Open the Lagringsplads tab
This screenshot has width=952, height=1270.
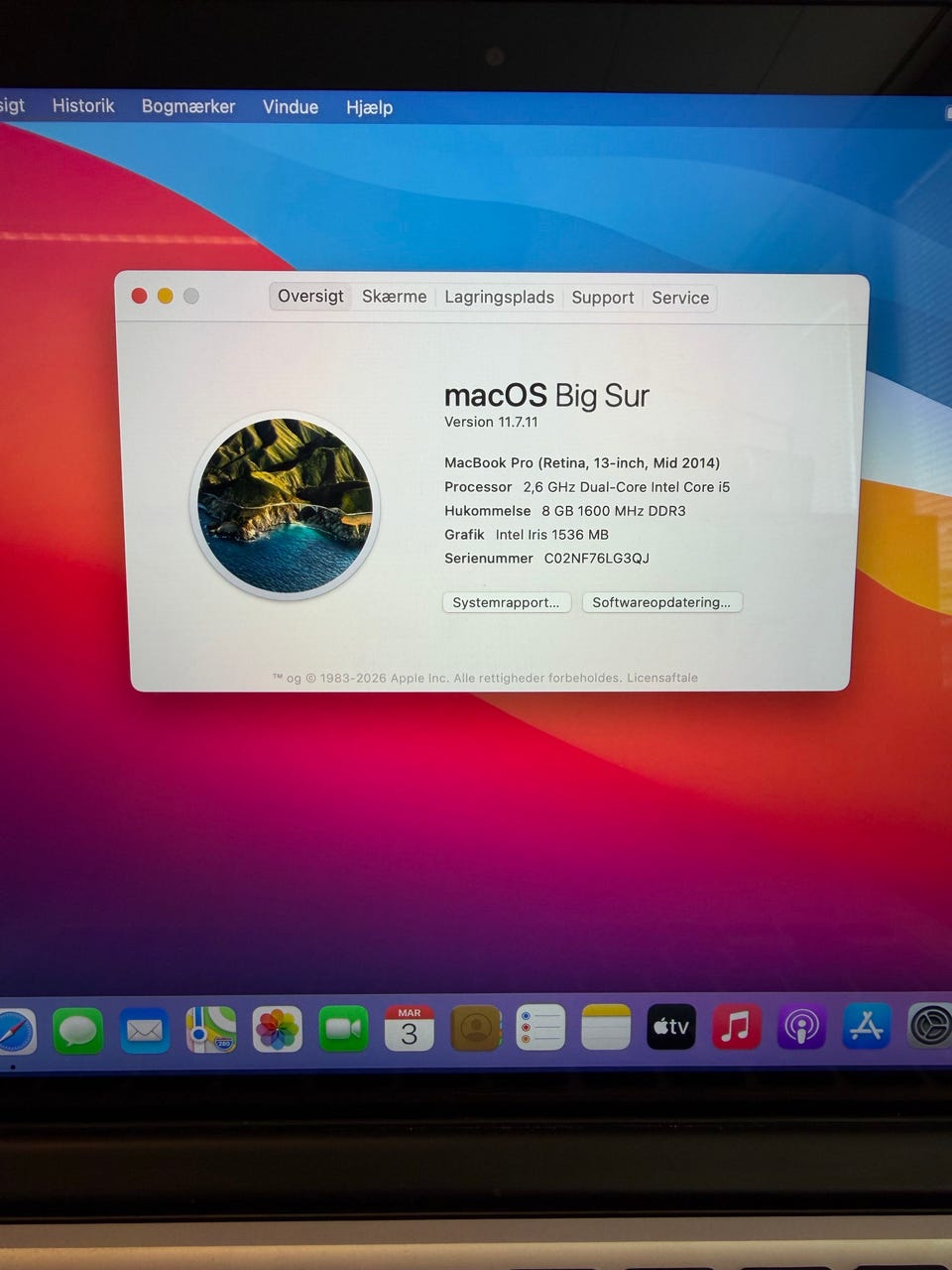499,297
